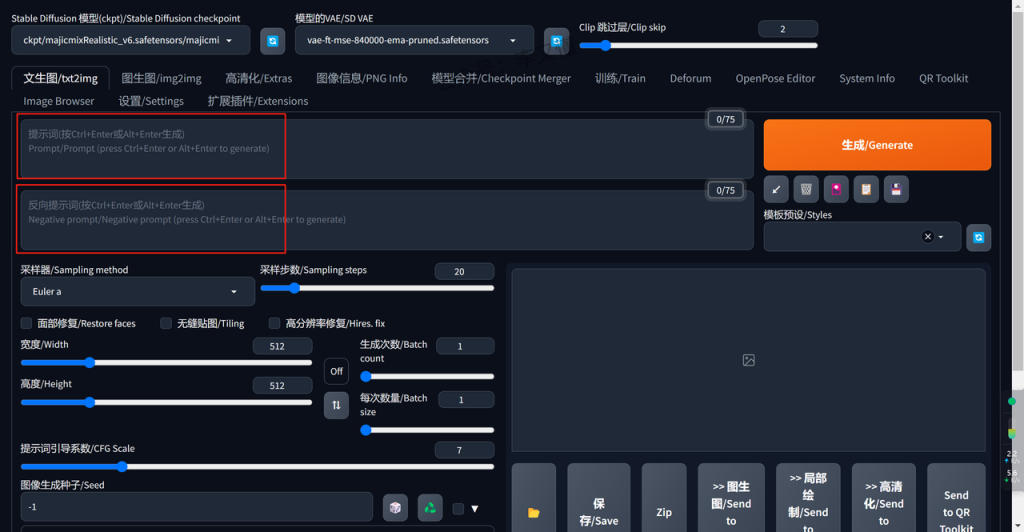Click the dice icon to randomize seed
This screenshot has height=532, width=1024.
click(x=395, y=508)
